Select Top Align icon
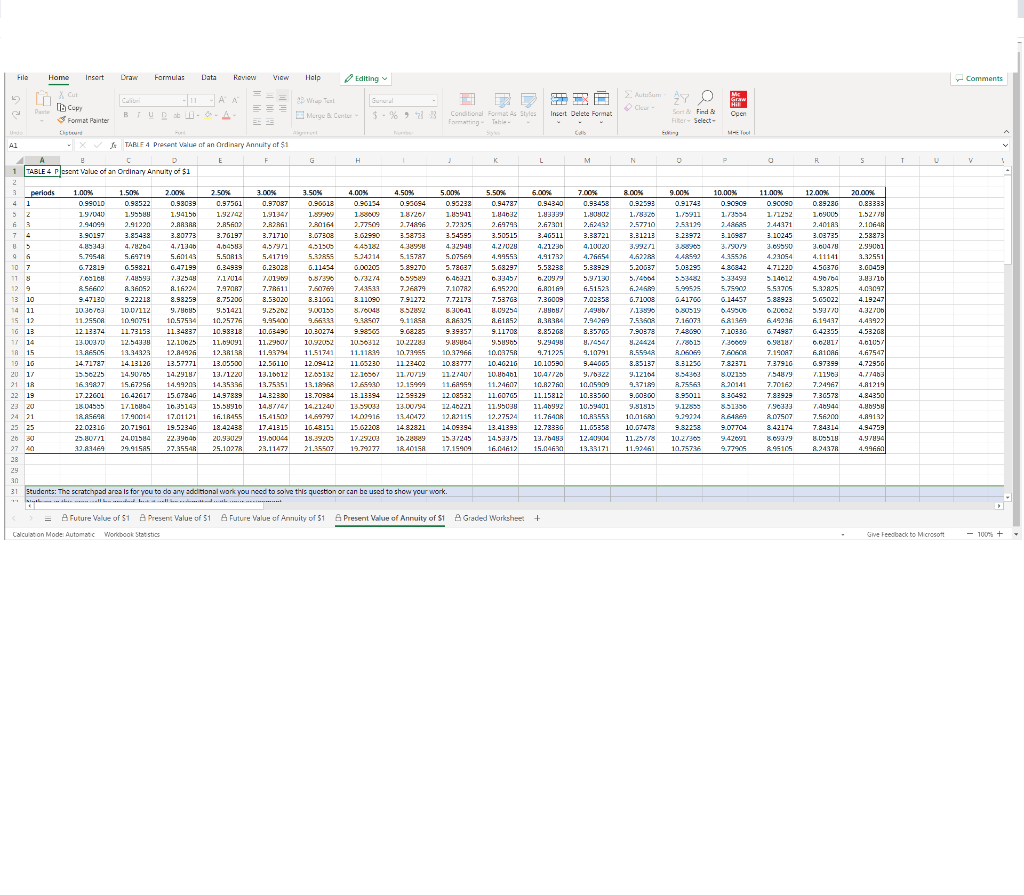 (x=257, y=94)
